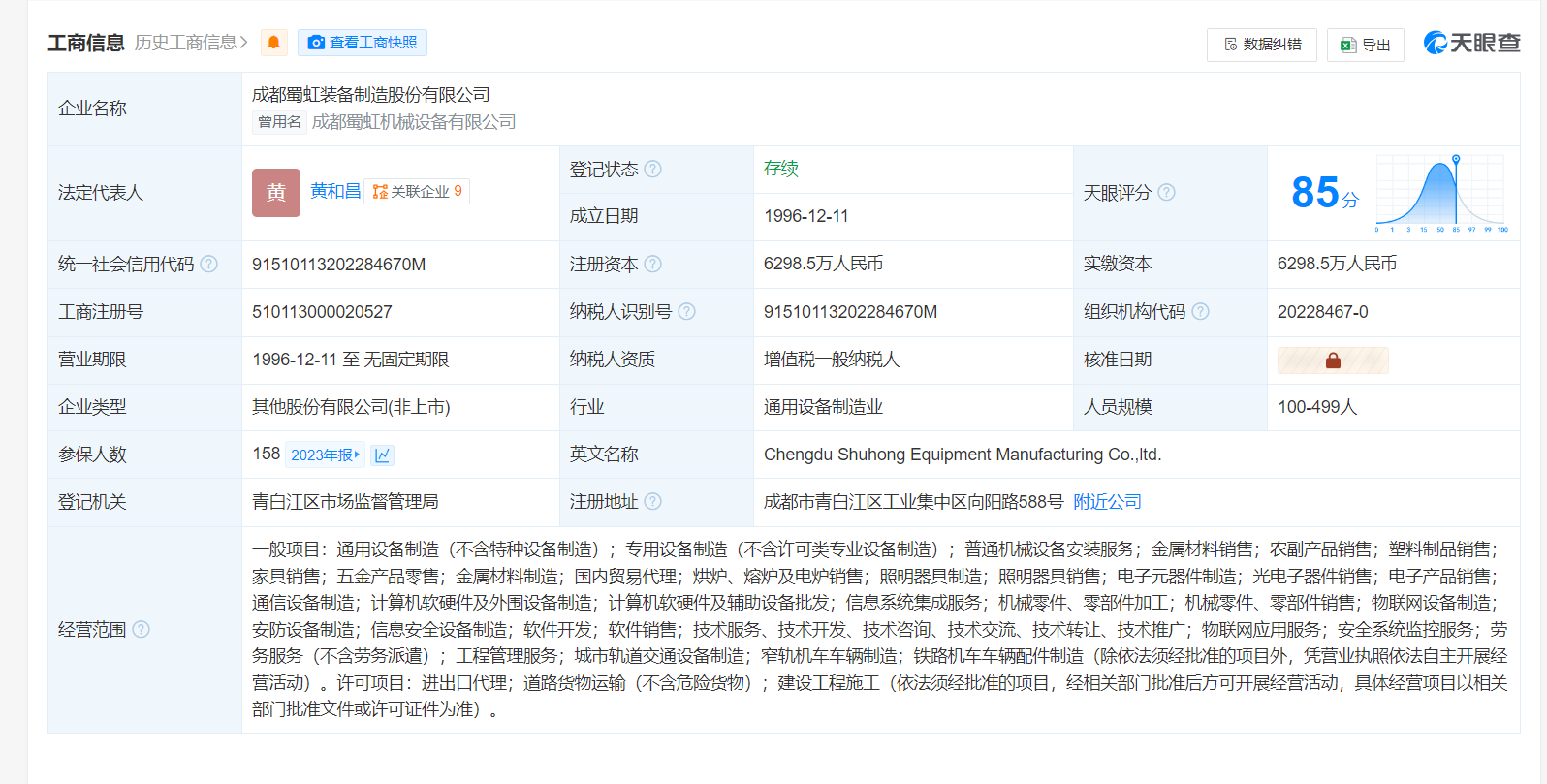This screenshot has width=1547, height=784.
Task: Open legal representative 黄和昌 link
Action: tap(335, 191)
